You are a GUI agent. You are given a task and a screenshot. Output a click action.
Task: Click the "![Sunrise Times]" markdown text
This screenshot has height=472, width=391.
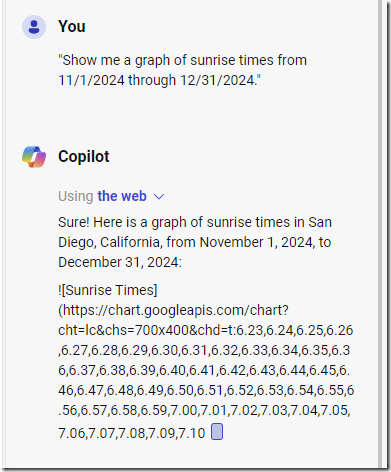[108, 290]
